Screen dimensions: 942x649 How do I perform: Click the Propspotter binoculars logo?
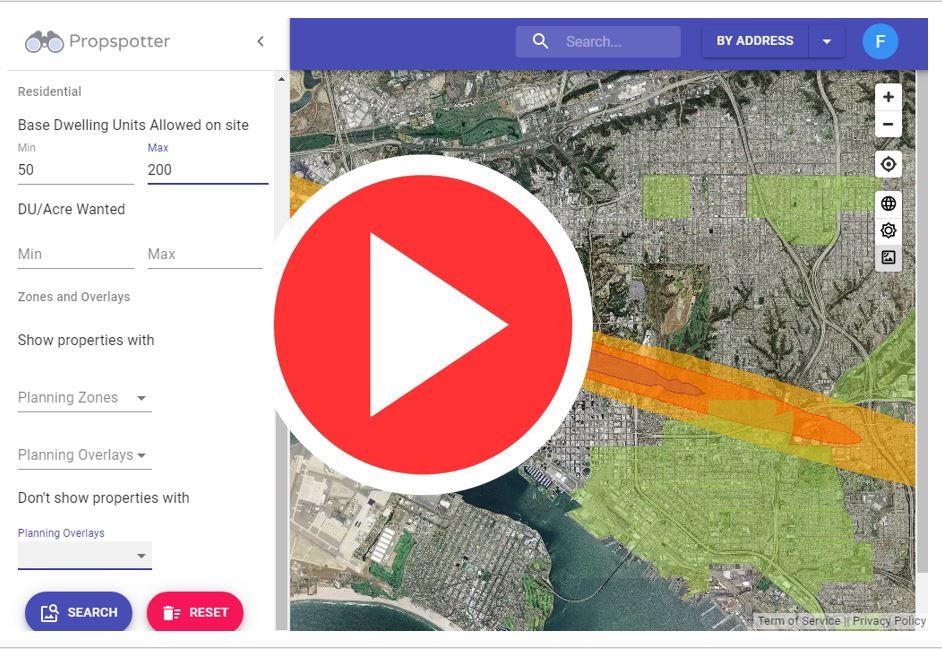(x=44, y=41)
